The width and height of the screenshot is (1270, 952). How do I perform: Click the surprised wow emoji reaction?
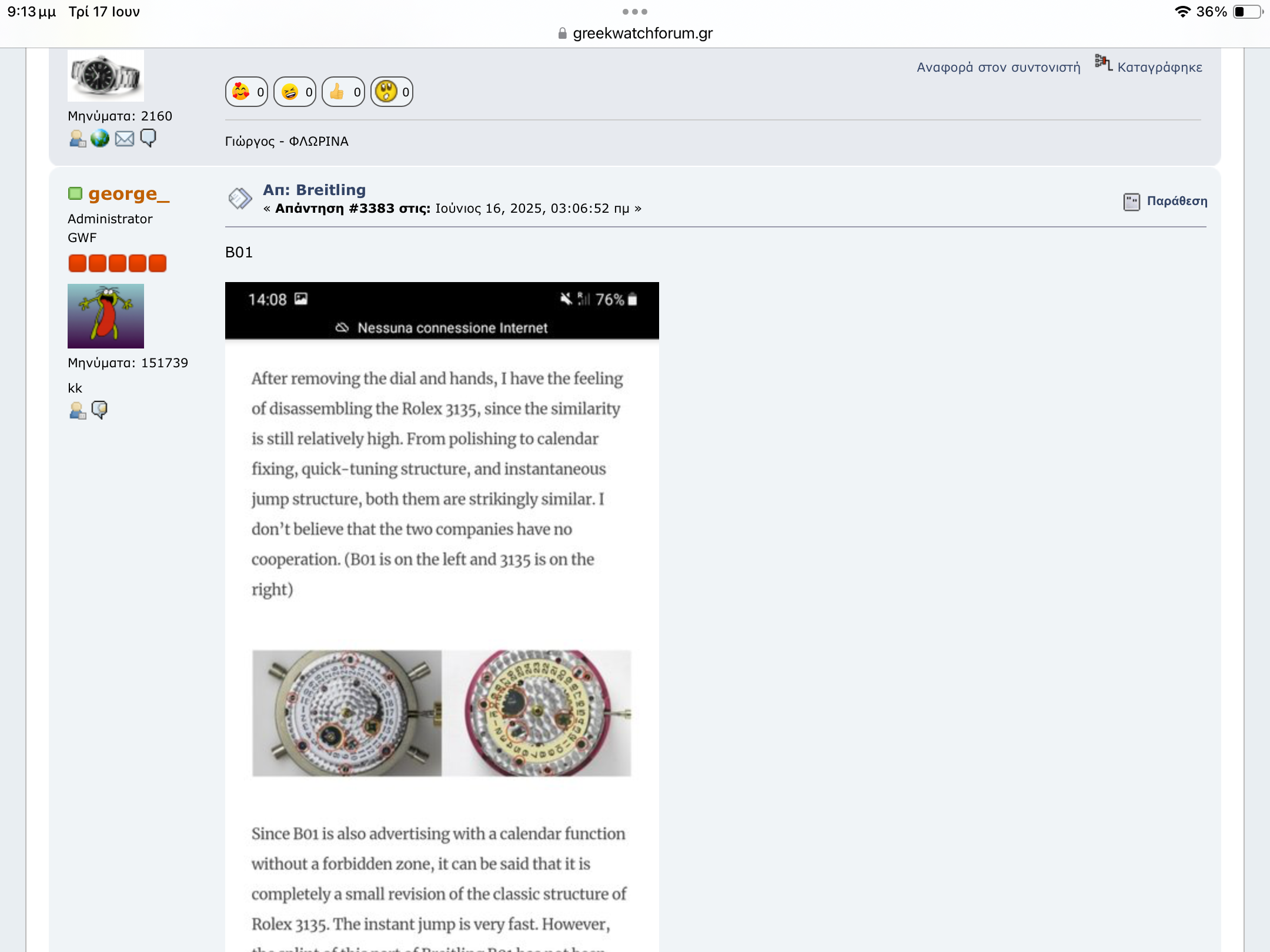pyautogui.click(x=386, y=92)
